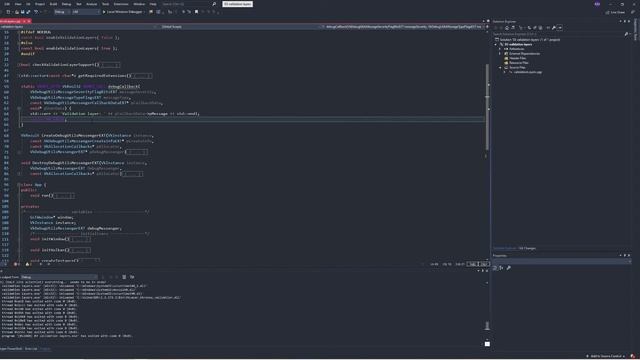Expand the External Dependencies node

pyautogui.click(x=500, y=53)
